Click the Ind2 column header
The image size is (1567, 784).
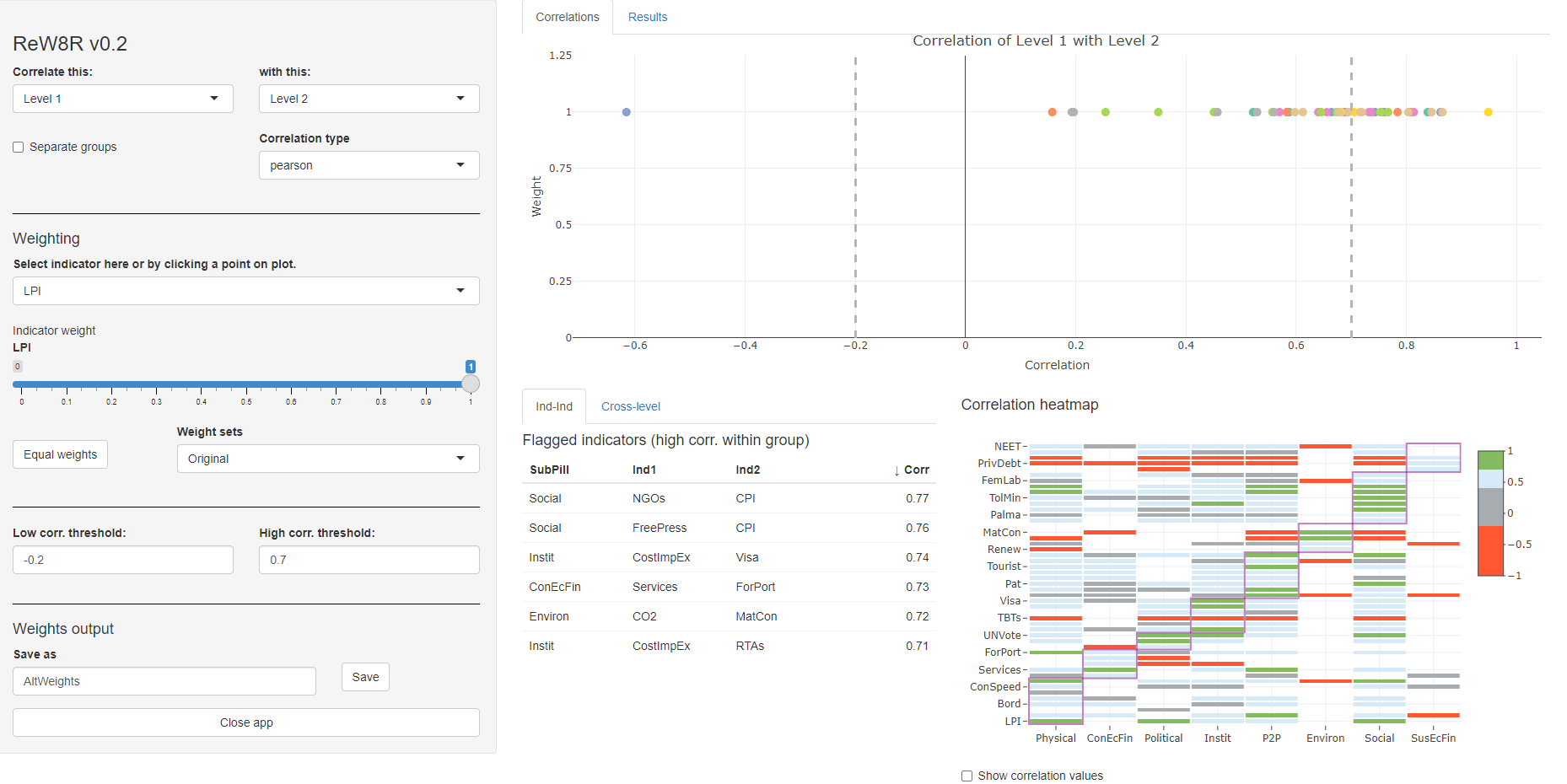747,470
